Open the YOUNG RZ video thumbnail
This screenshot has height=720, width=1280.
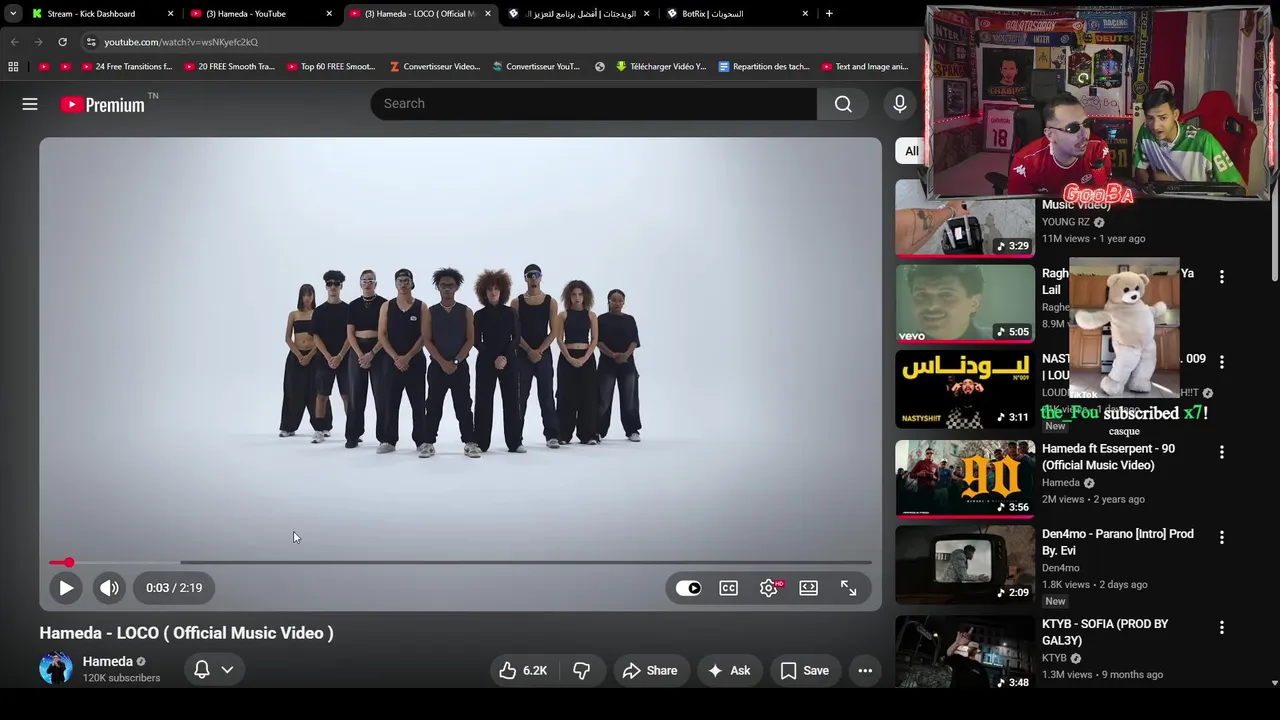pos(965,218)
